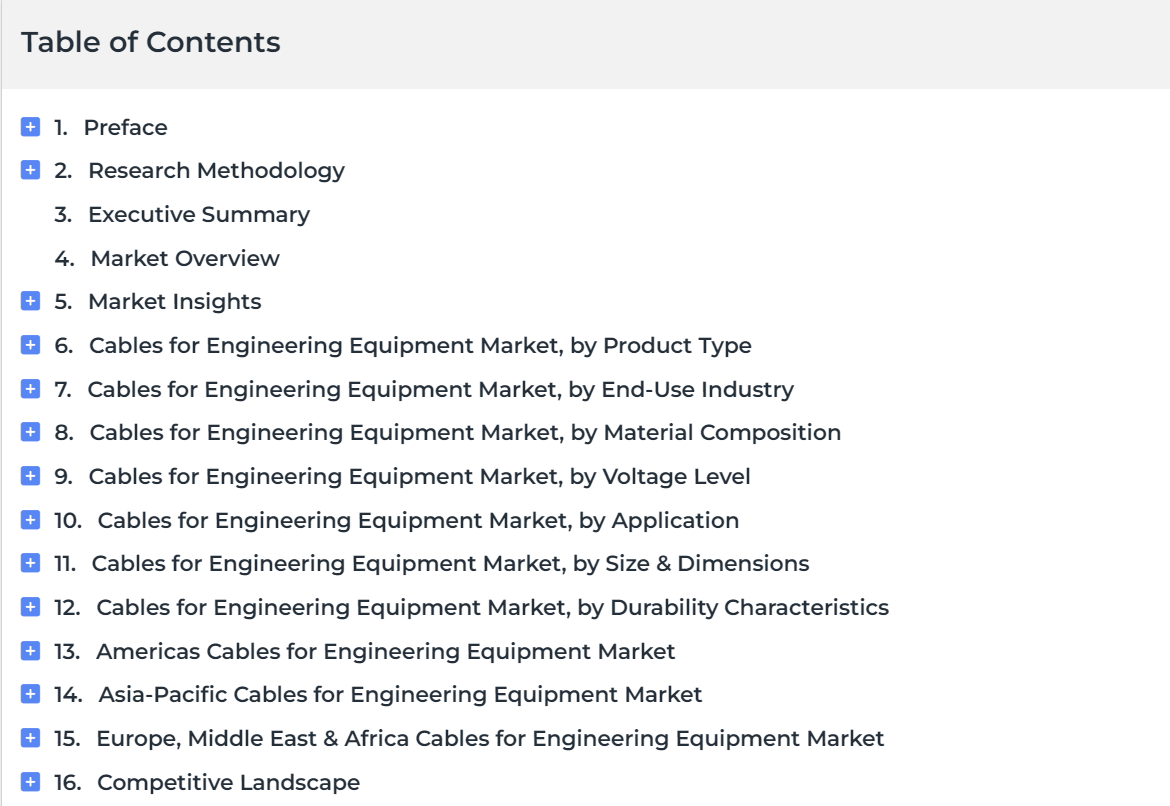This screenshot has width=1170, height=806.
Task: Click plus icon beside Competitive Landscape
Action: (x=31, y=782)
